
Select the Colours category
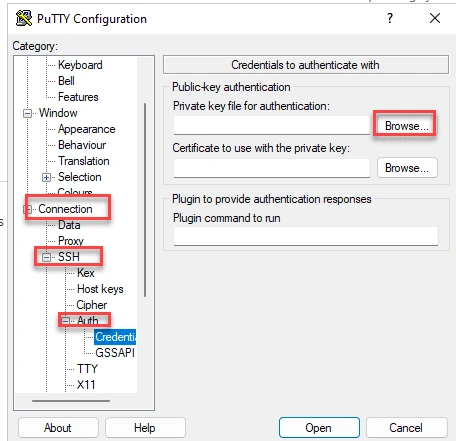tap(75, 192)
